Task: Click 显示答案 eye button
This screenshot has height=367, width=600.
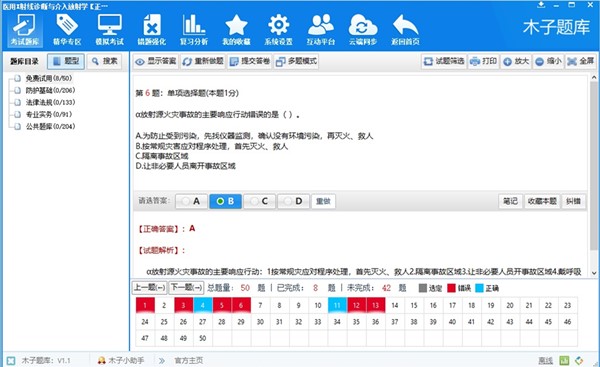Action: tap(156, 61)
